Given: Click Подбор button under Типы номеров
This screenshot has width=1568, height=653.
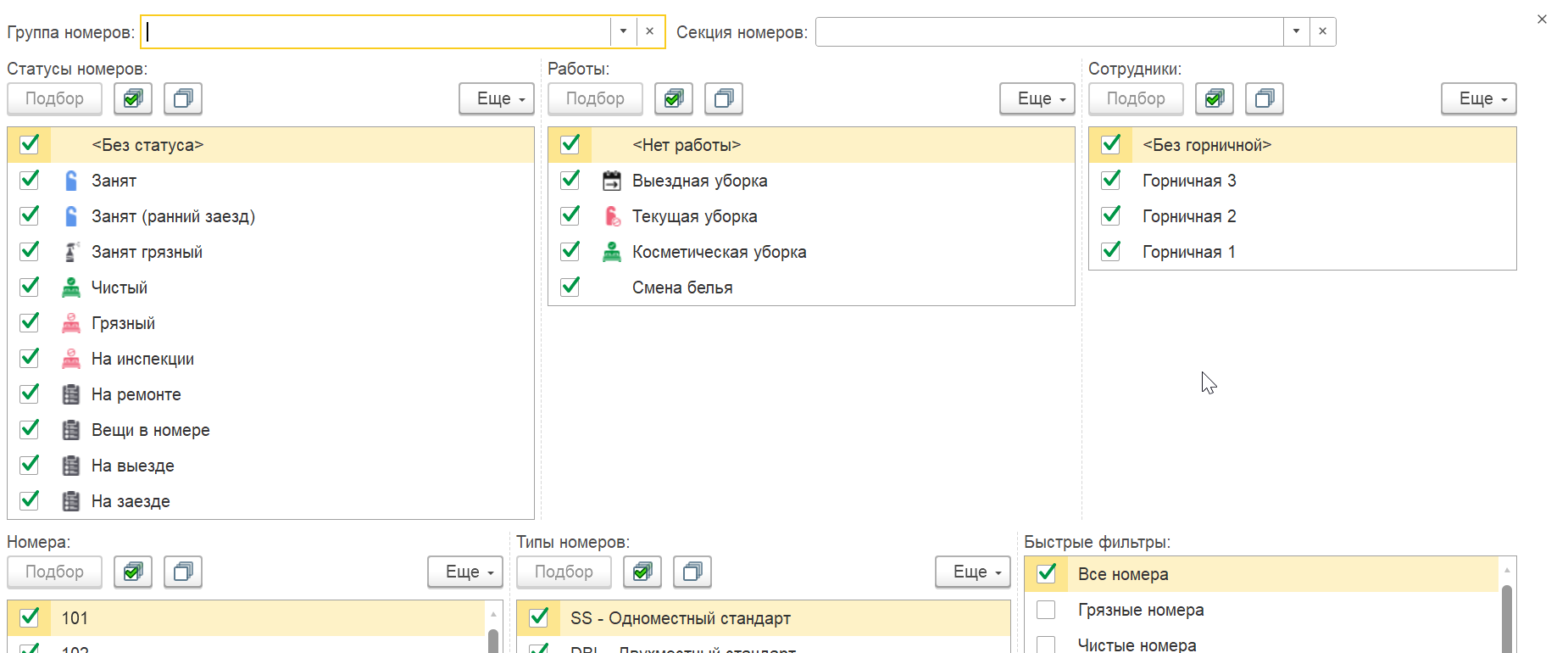Looking at the screenshot, I should tap(564, 572).
